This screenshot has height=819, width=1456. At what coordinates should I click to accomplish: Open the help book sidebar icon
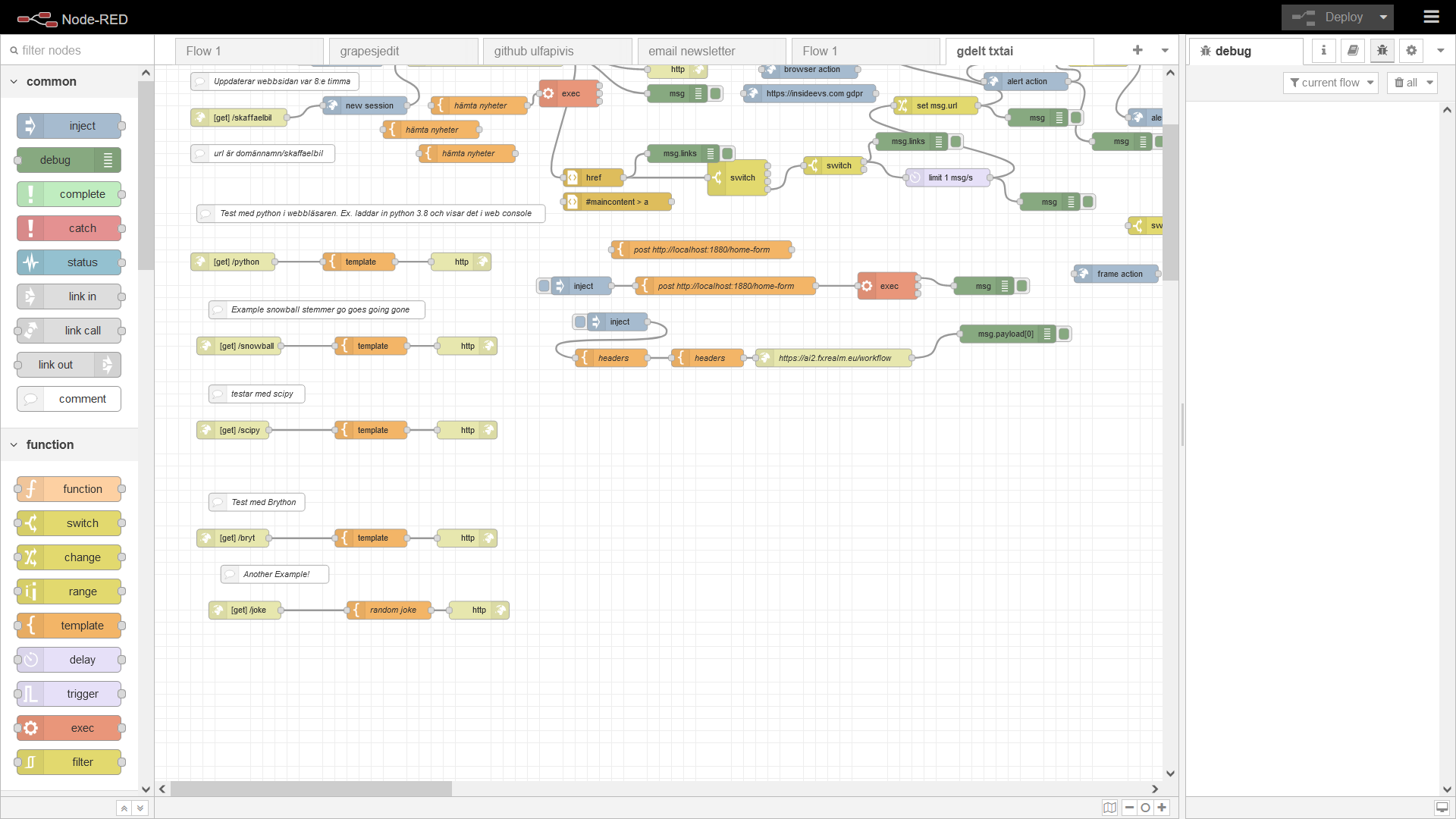click(x=1353, y=51)
